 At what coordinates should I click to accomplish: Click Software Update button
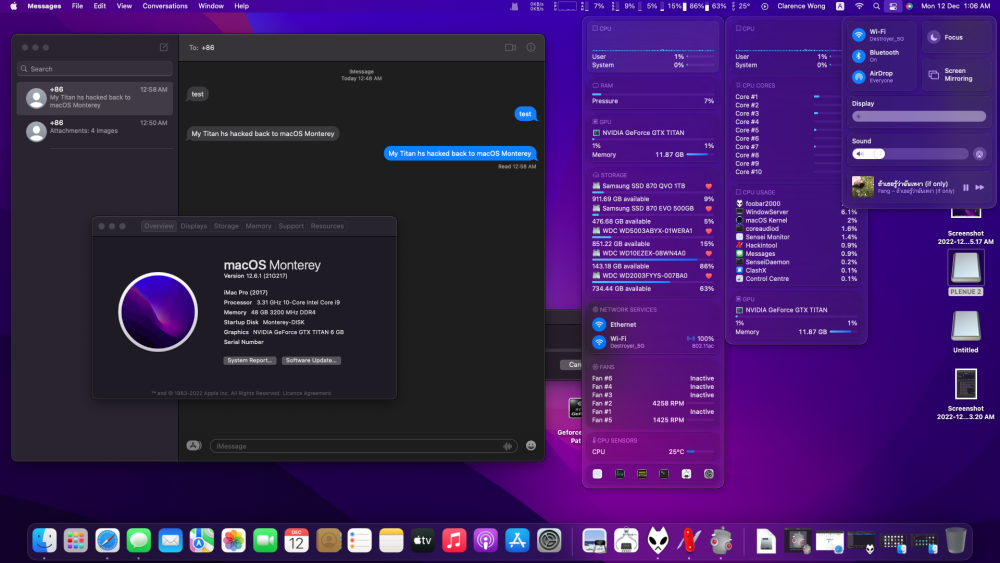(311, 360)
